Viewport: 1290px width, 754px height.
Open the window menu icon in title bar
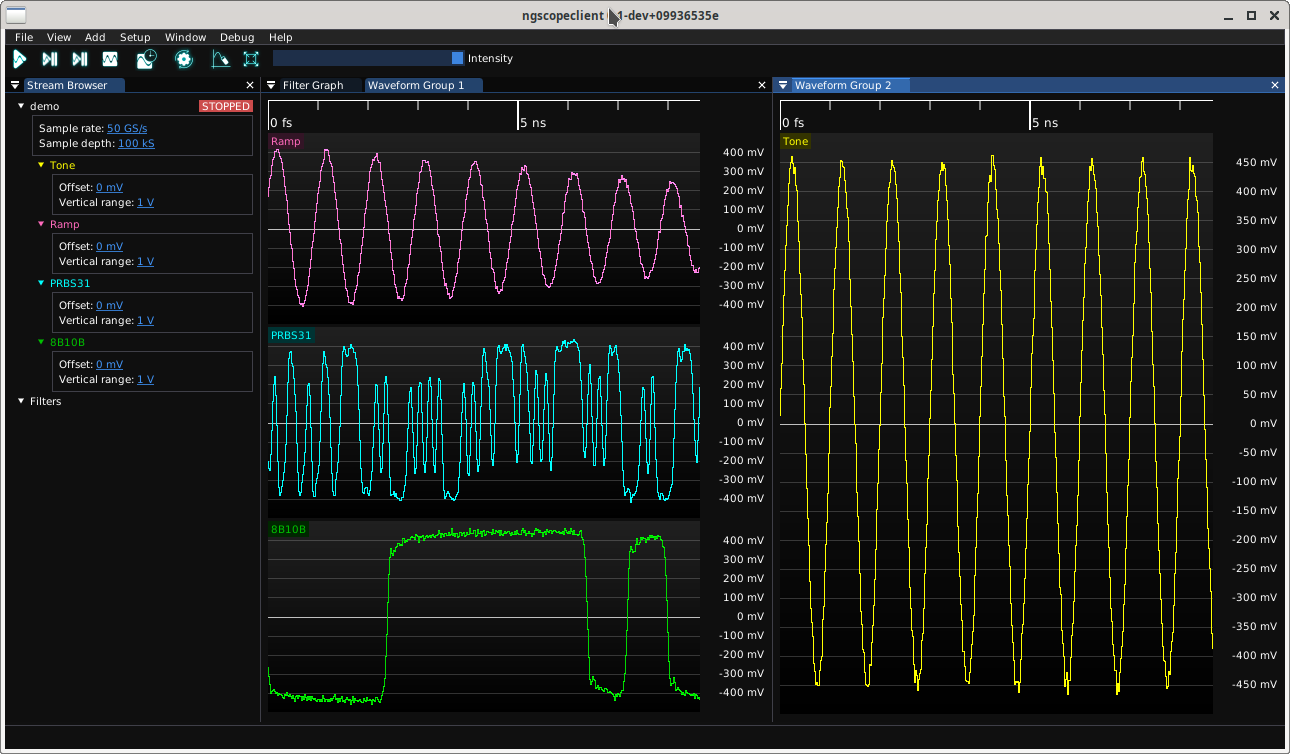[17, 15]
